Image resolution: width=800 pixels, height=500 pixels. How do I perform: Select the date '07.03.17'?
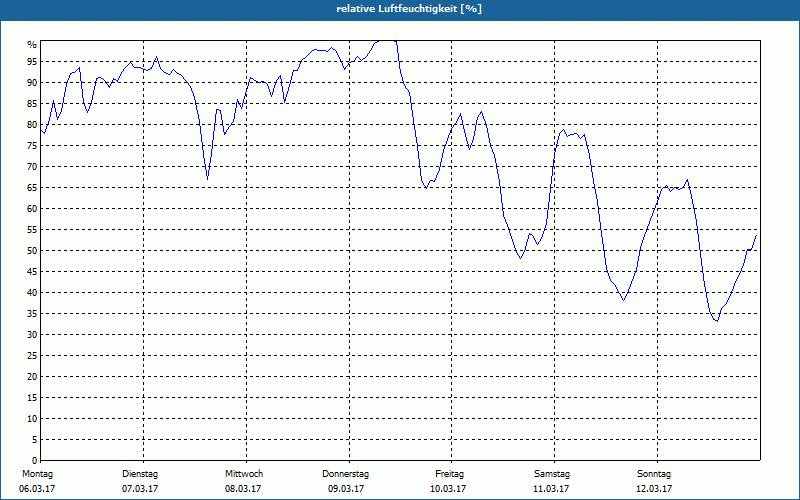click(140, 489)
